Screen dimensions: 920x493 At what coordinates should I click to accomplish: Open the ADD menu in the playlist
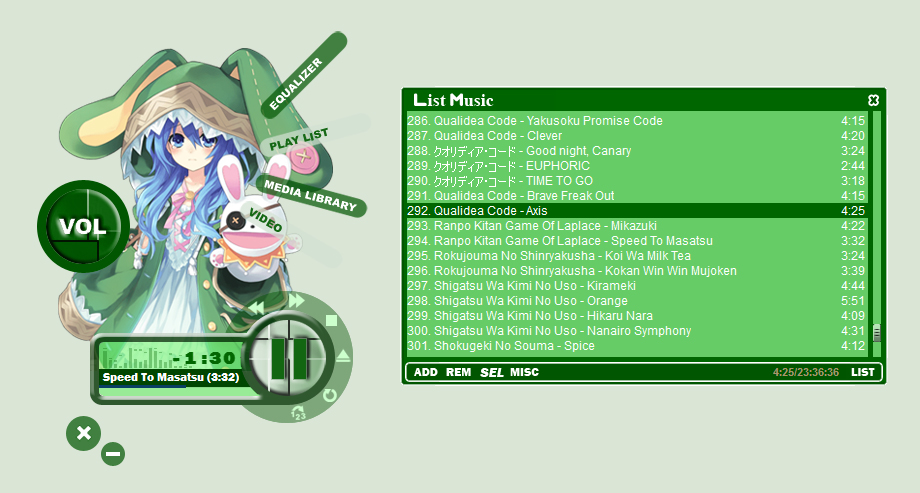click(x=425, y=372)
